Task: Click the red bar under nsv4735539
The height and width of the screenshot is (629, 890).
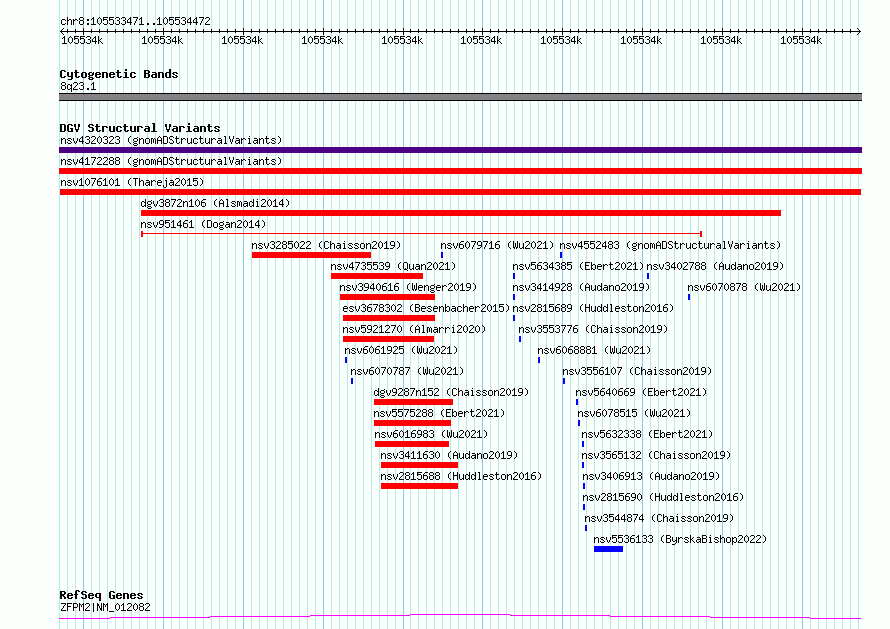Action: click(x=377, y=276)
